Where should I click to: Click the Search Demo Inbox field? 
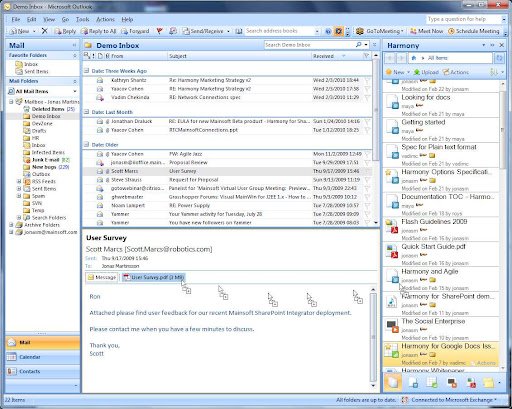[309, 45]
